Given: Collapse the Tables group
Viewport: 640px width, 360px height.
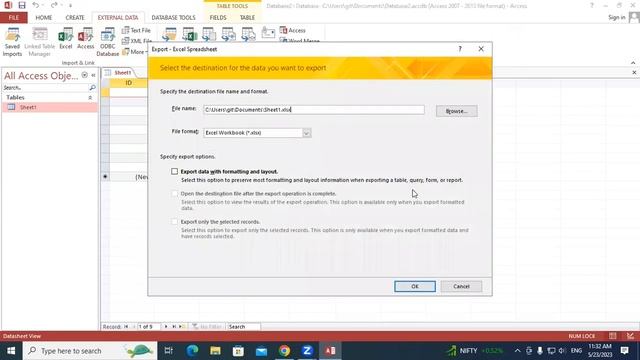Looking at the screenshot, I should [90, 98].
